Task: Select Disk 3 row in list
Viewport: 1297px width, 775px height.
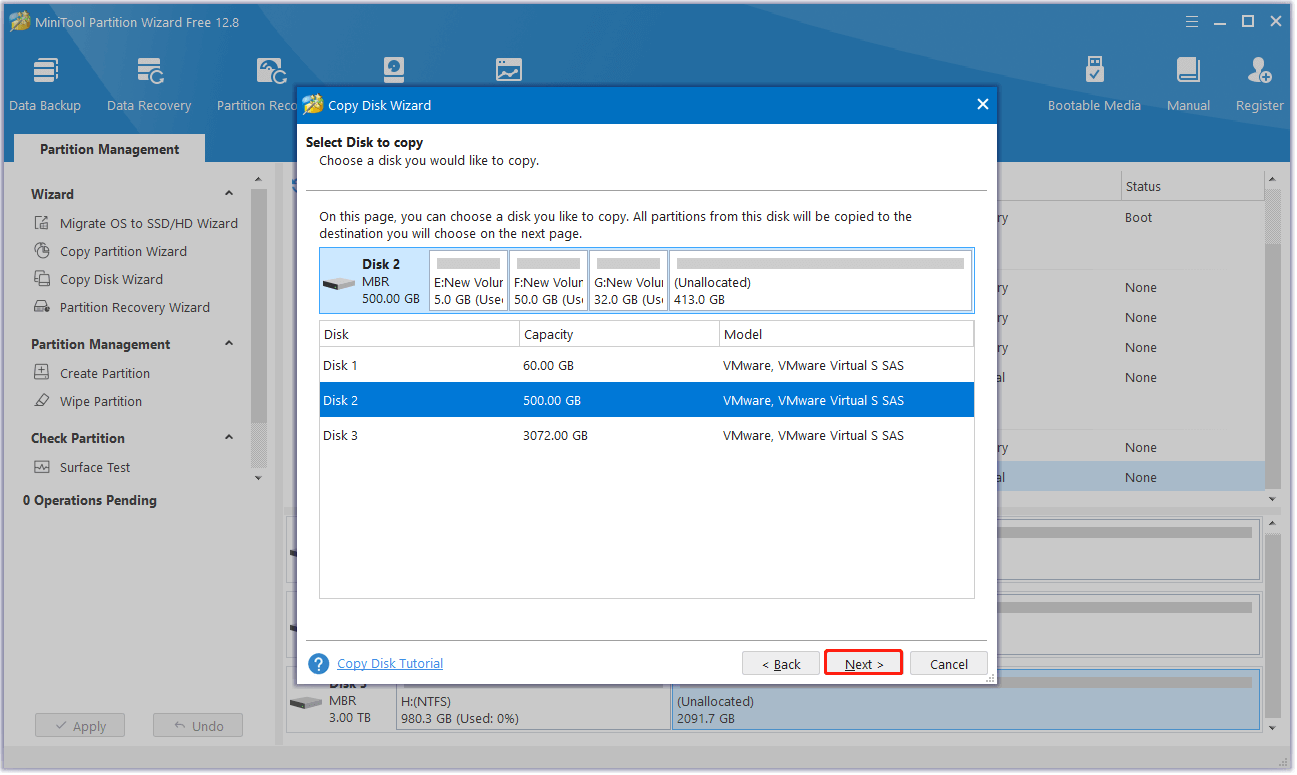Action: (647, 435)
